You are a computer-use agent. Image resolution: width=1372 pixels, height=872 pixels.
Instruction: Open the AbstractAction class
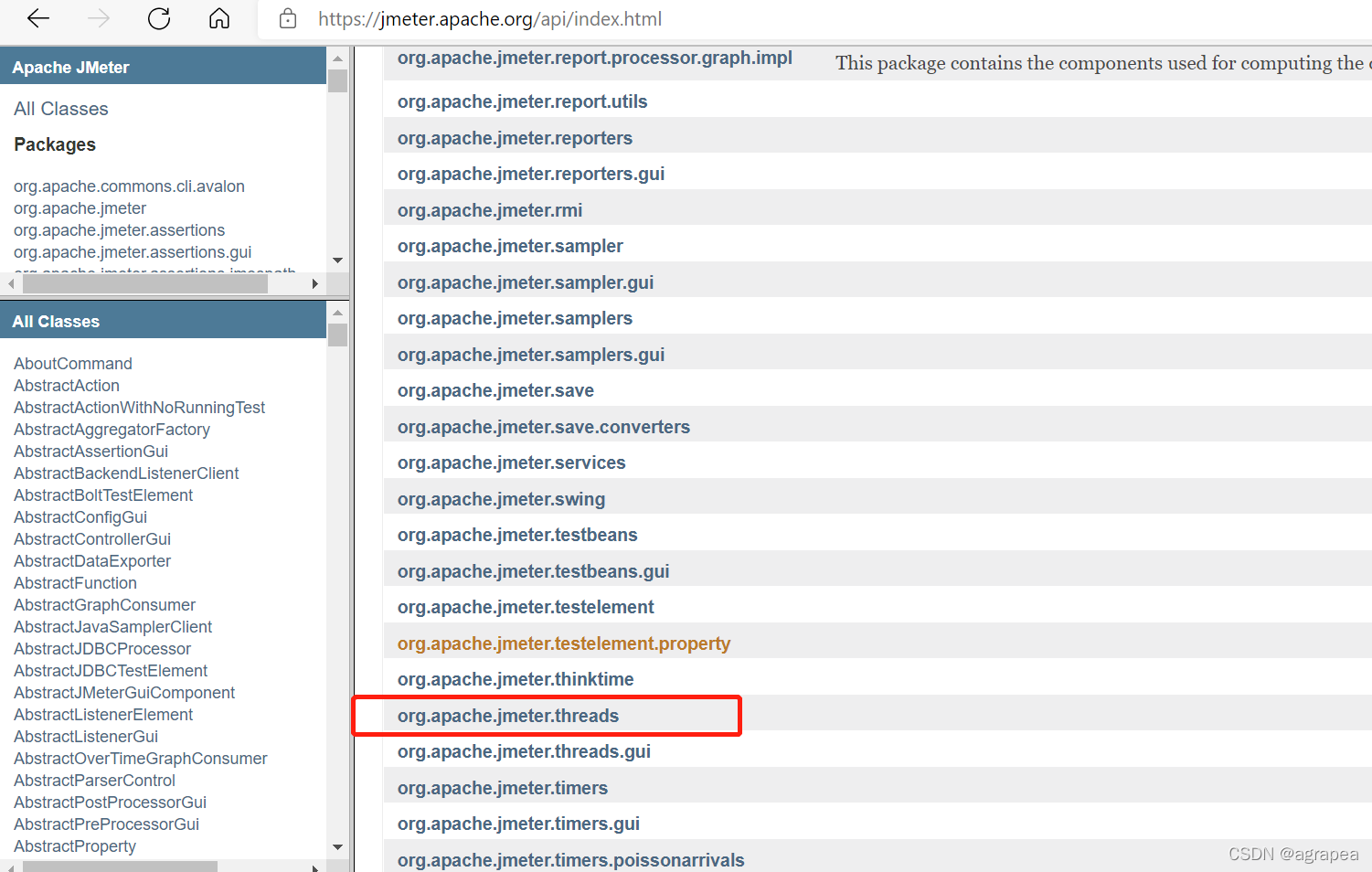pyautogui.click(x=67, y=386)
